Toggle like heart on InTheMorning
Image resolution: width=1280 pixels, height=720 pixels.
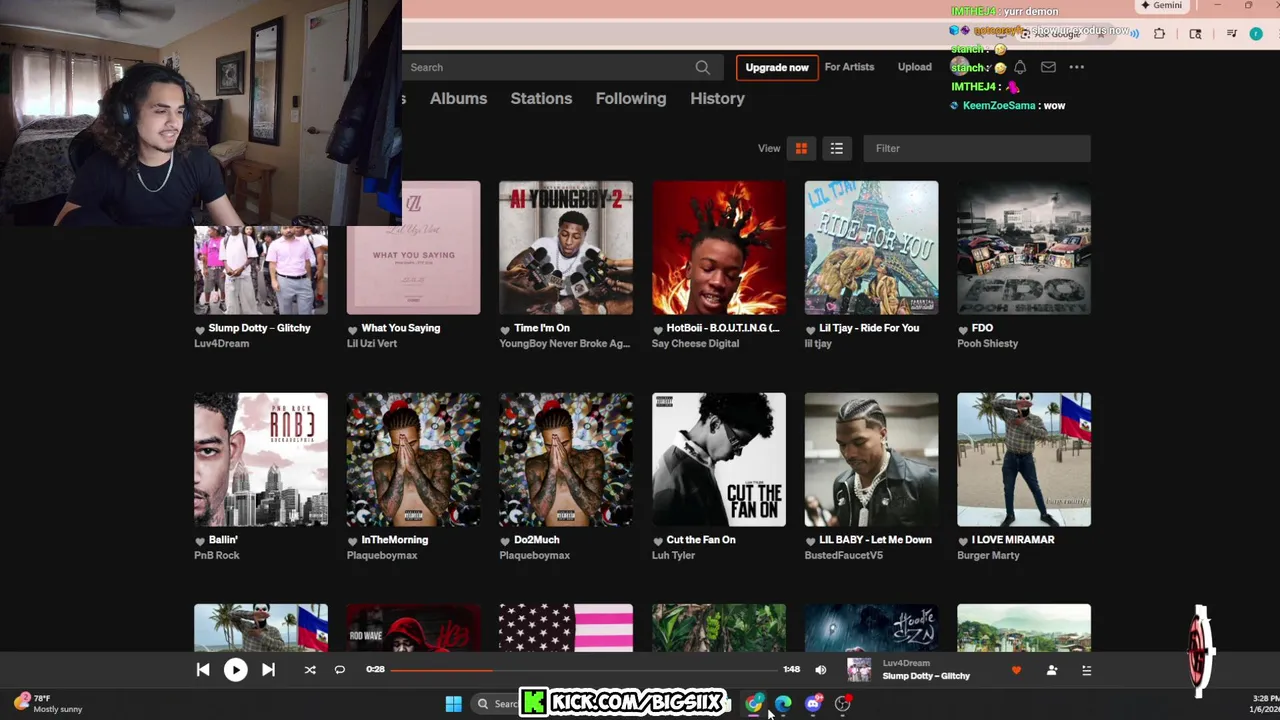pos(352,541)
